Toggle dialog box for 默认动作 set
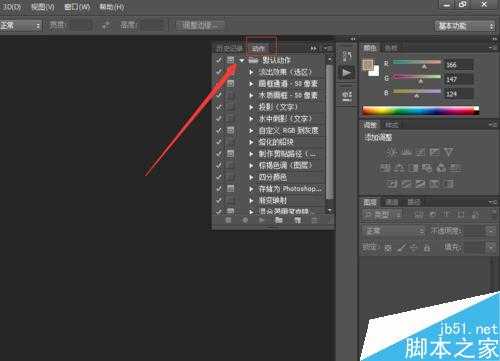The width and height of the screenshot is (500, 361). tap(230, 60)
